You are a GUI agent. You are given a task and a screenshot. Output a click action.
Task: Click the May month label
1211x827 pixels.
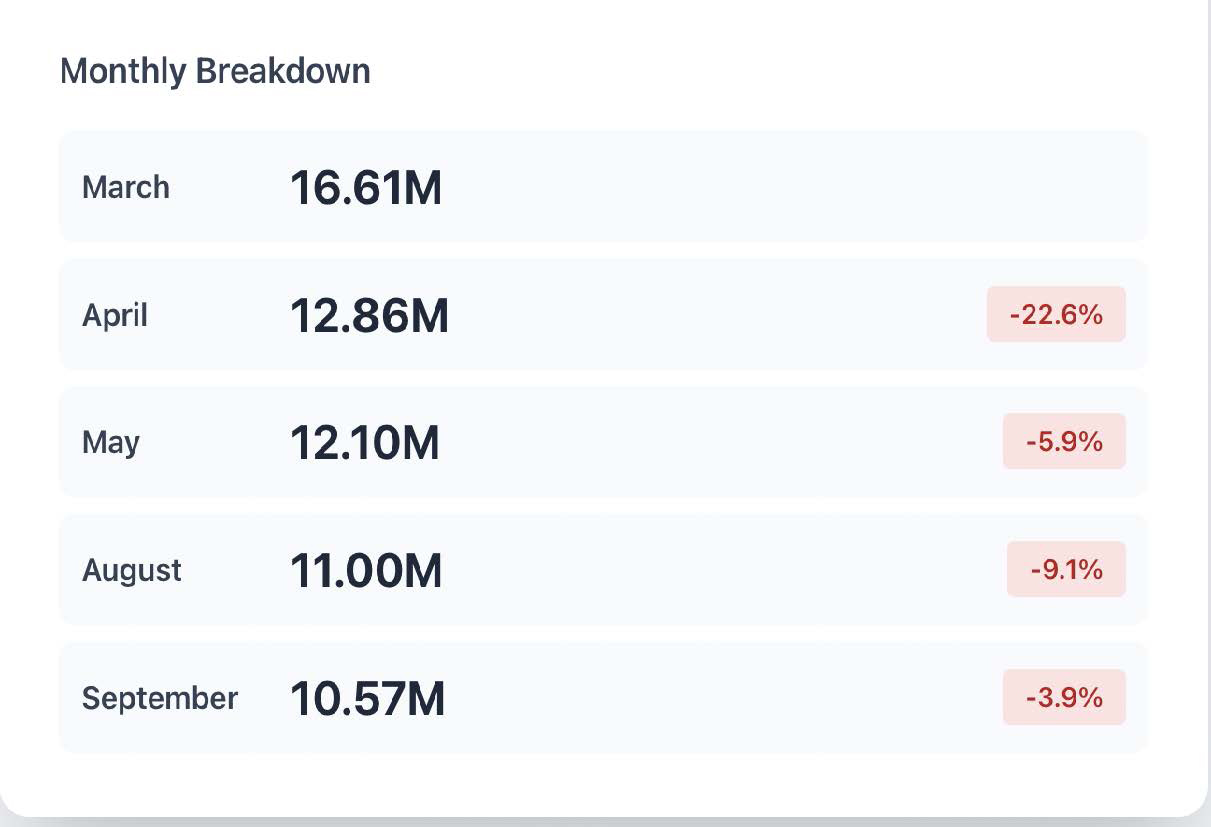(111, 442)
